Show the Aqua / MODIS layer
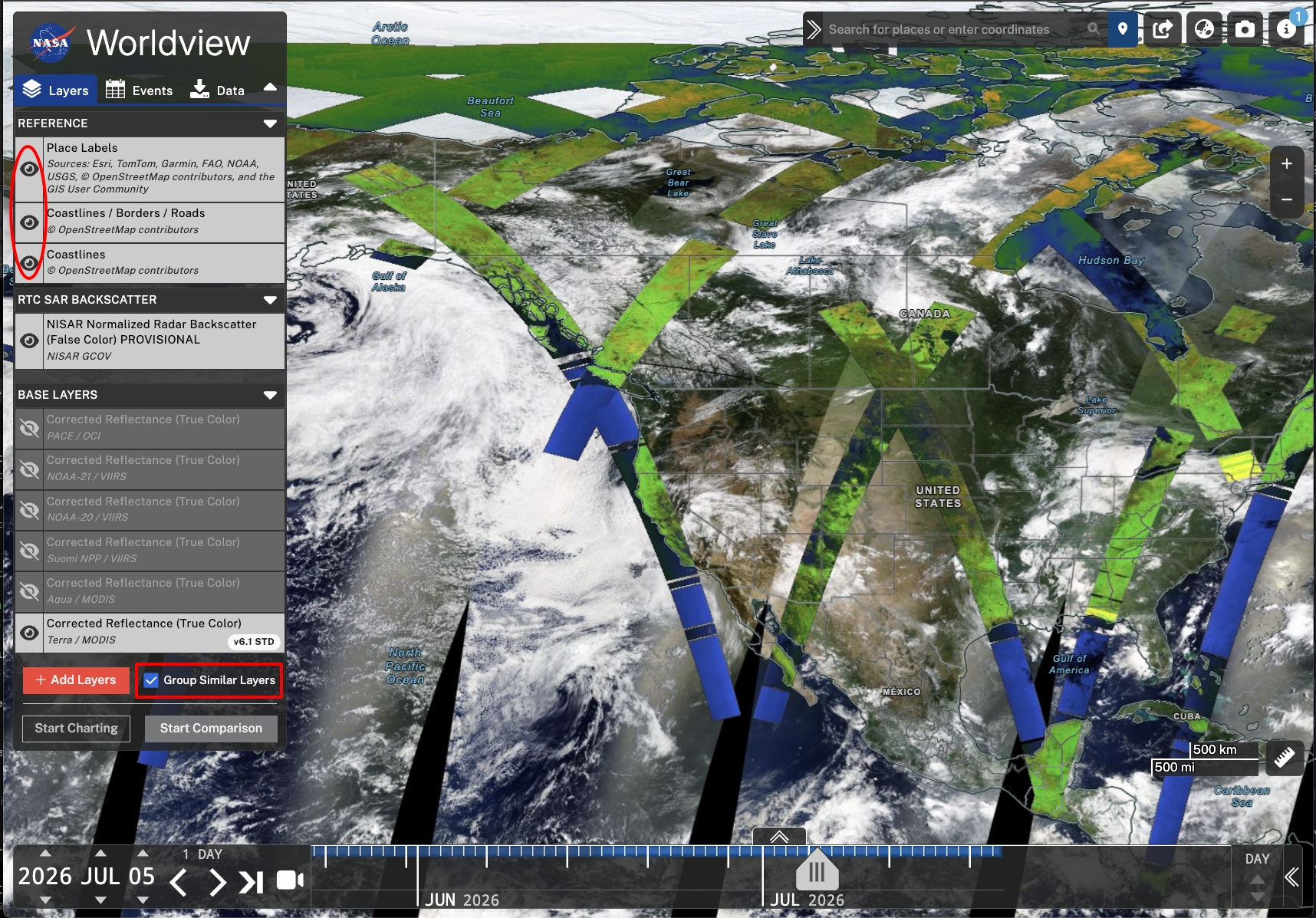1316x918 pixels. coord(29,591)
